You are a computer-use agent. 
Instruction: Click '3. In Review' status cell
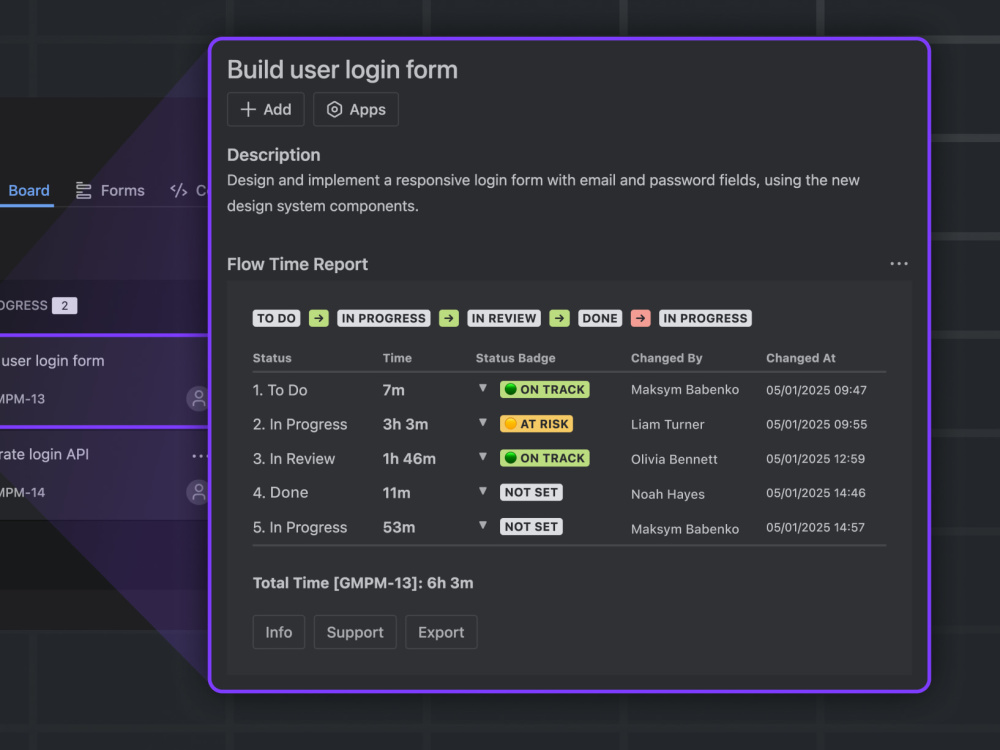(294, 459)
